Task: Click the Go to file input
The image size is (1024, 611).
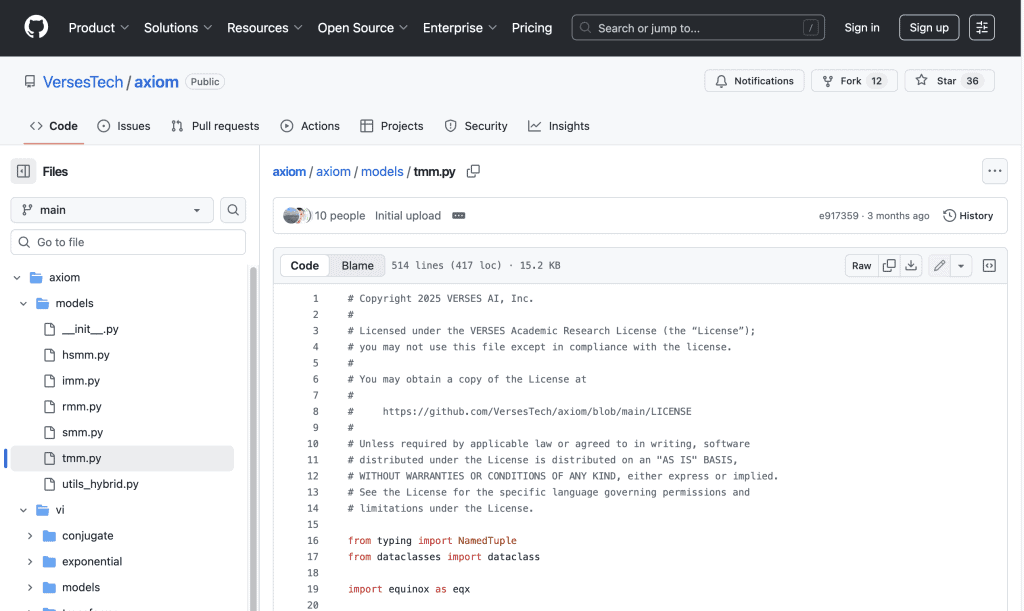Action: point(128,242)
